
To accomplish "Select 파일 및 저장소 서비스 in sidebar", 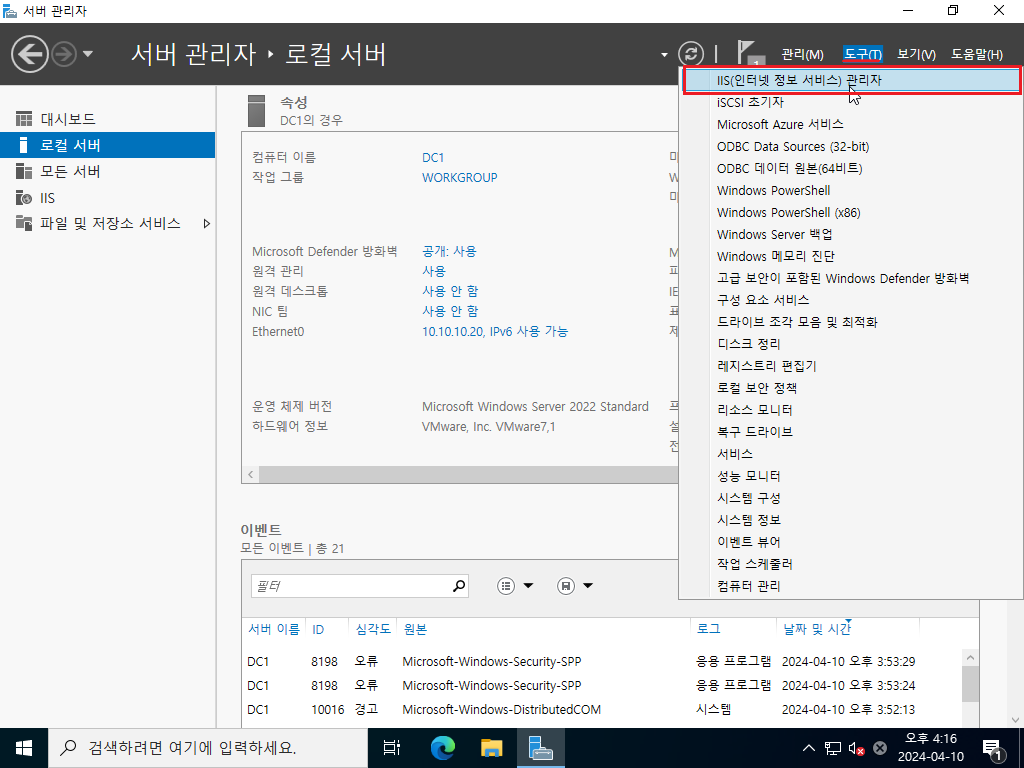I will coord(107,224).
